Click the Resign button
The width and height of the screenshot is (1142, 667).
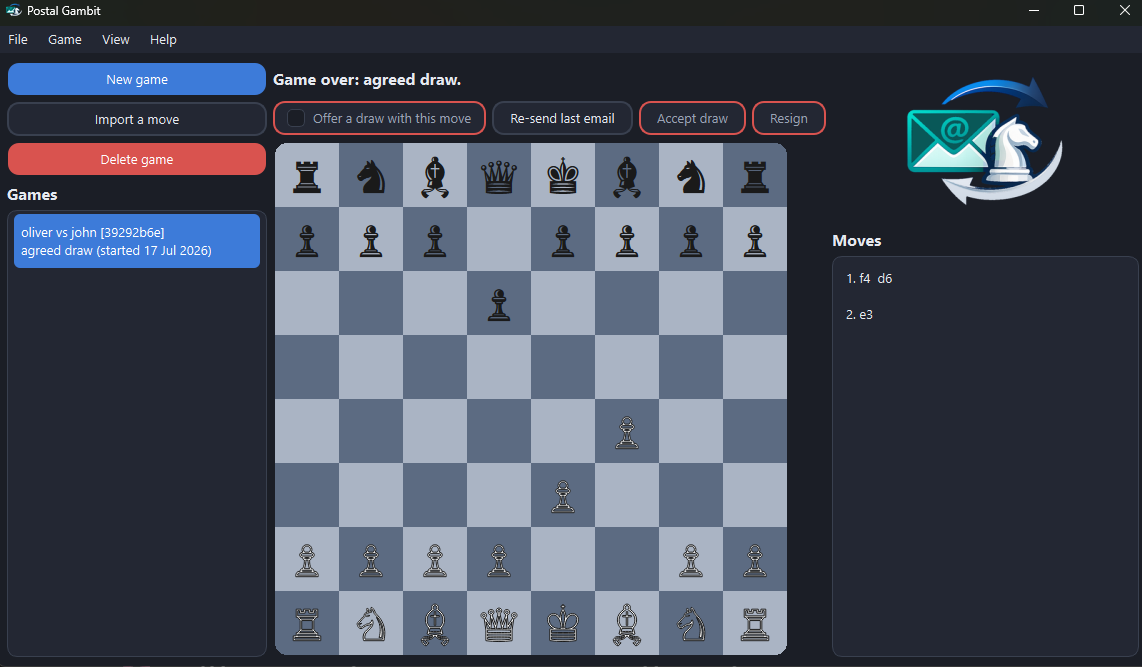click(789, 118)
